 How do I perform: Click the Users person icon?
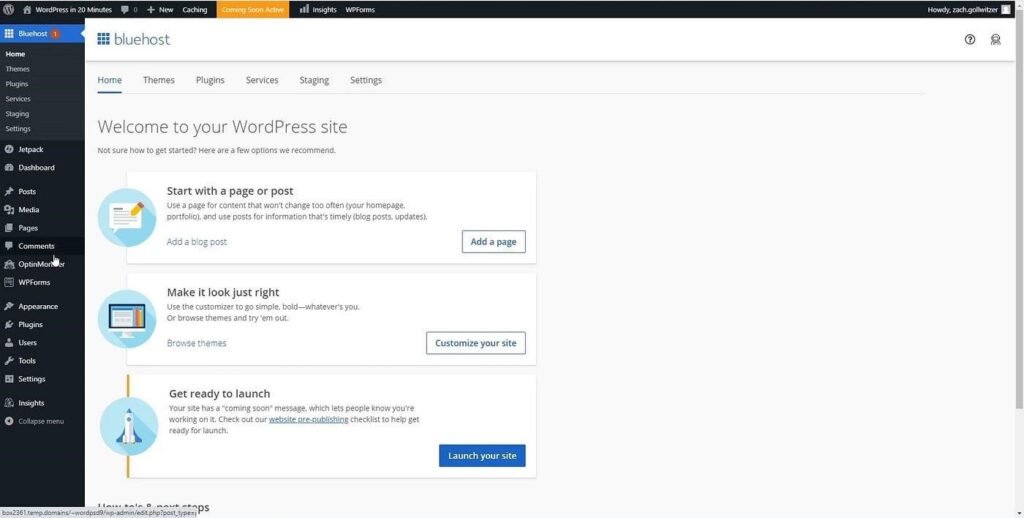[9, 342]
